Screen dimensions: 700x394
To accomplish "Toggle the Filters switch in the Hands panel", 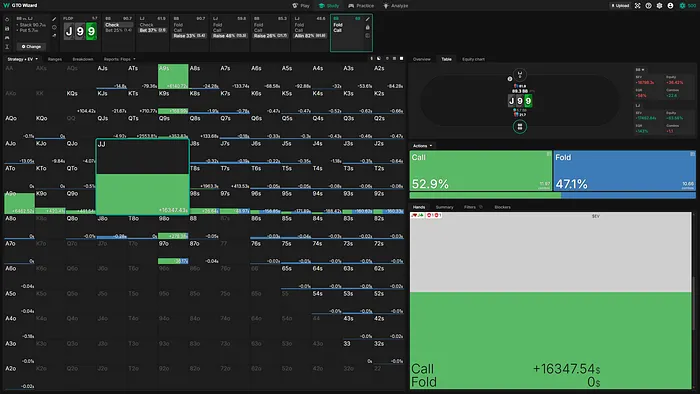I will 481,207.
